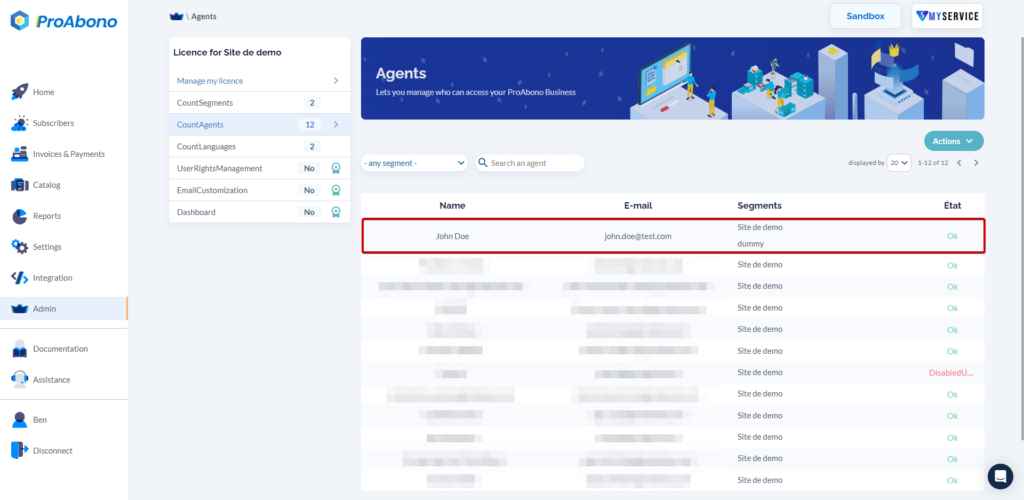Click the Catalog icon
This screenshot has height=500, width=1024.
20,185
